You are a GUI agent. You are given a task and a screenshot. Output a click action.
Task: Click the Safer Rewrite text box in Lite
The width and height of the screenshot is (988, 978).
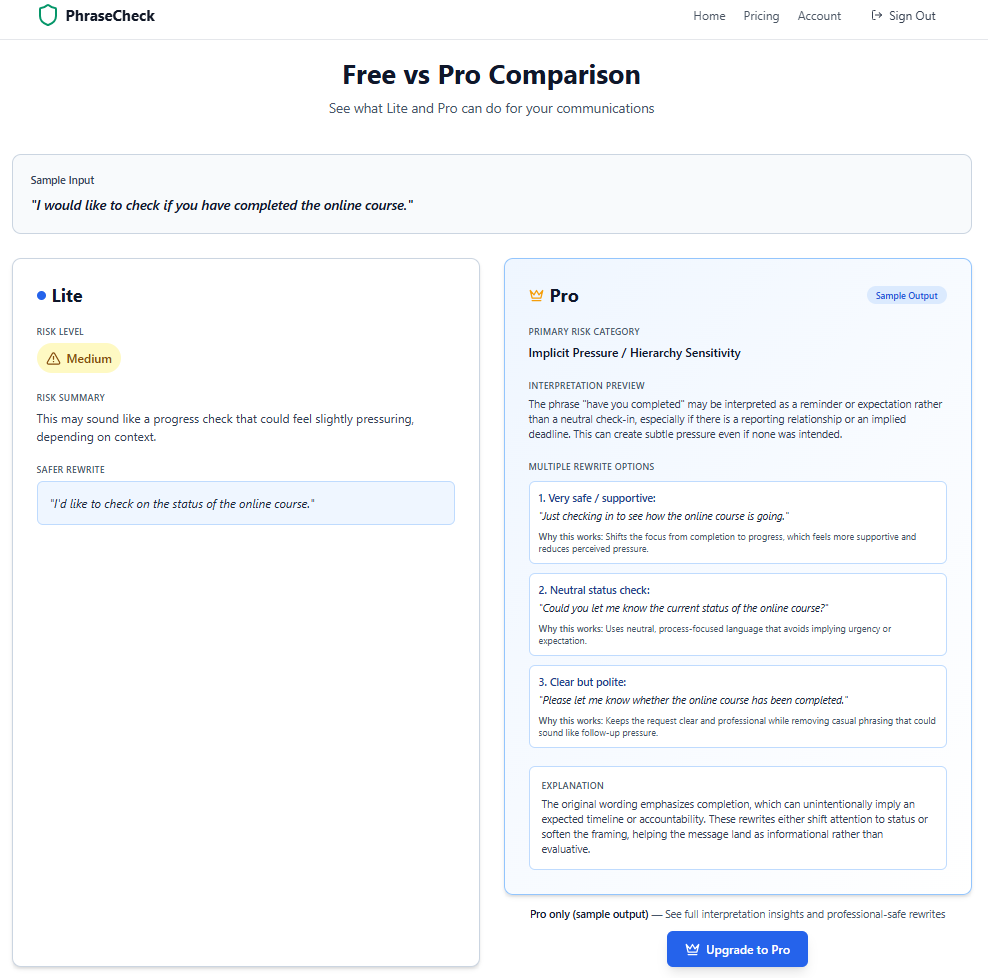245,503
